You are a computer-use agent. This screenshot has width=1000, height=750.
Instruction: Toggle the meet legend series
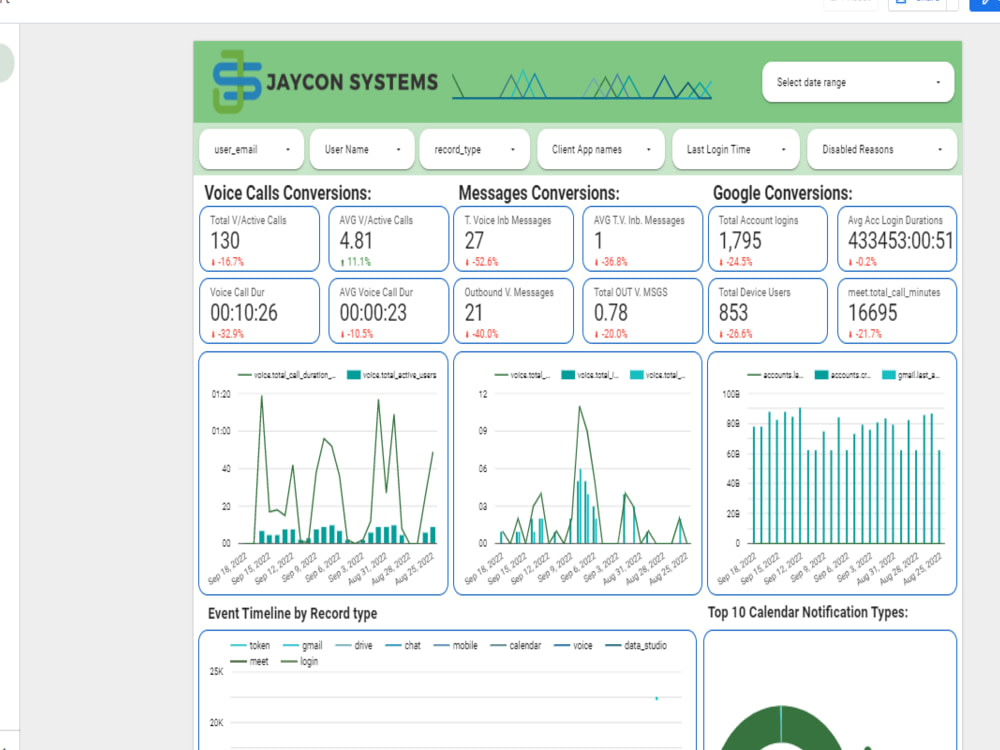point(249,661)
